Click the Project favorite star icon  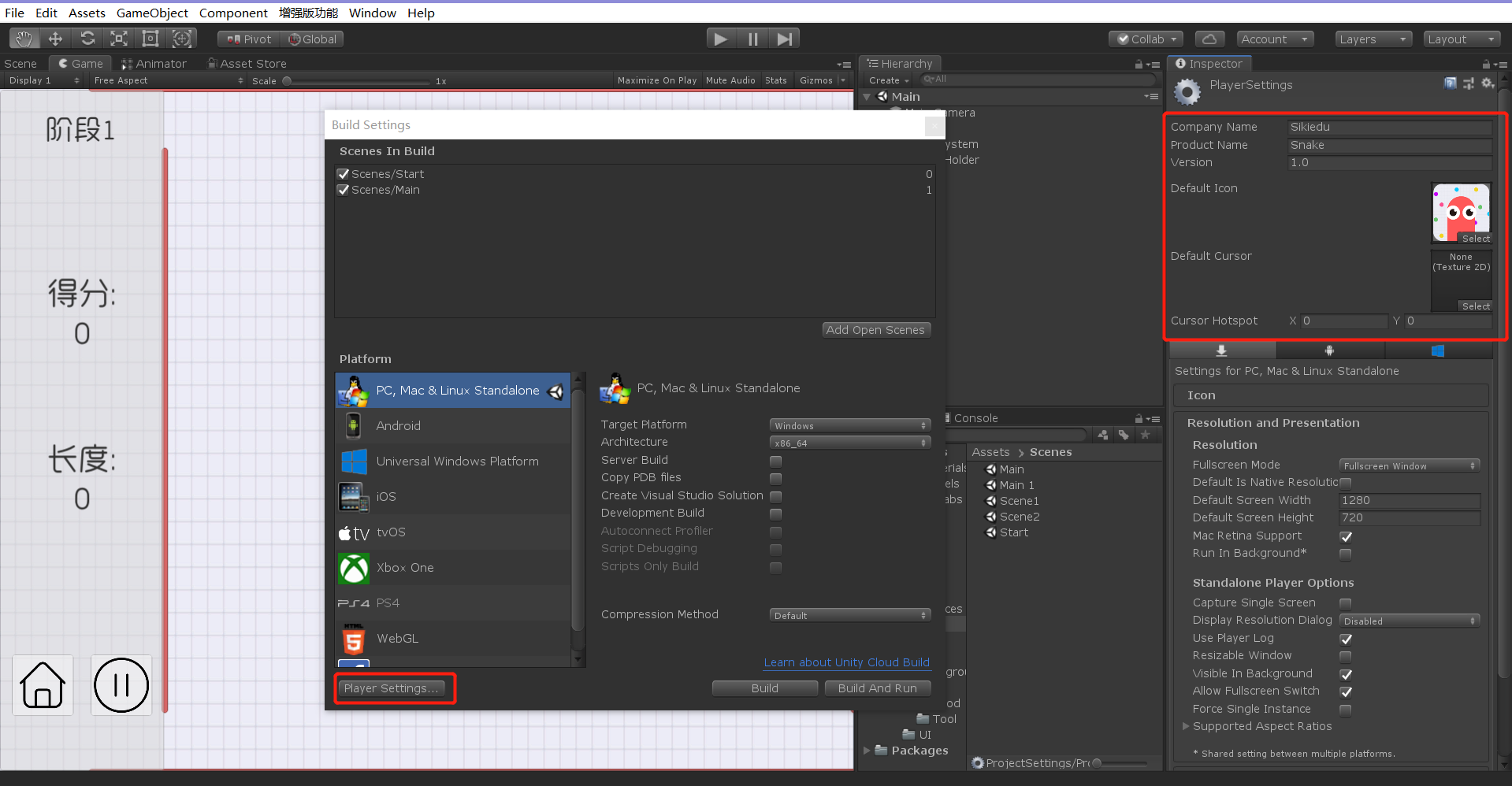(x=1146, y=435)
